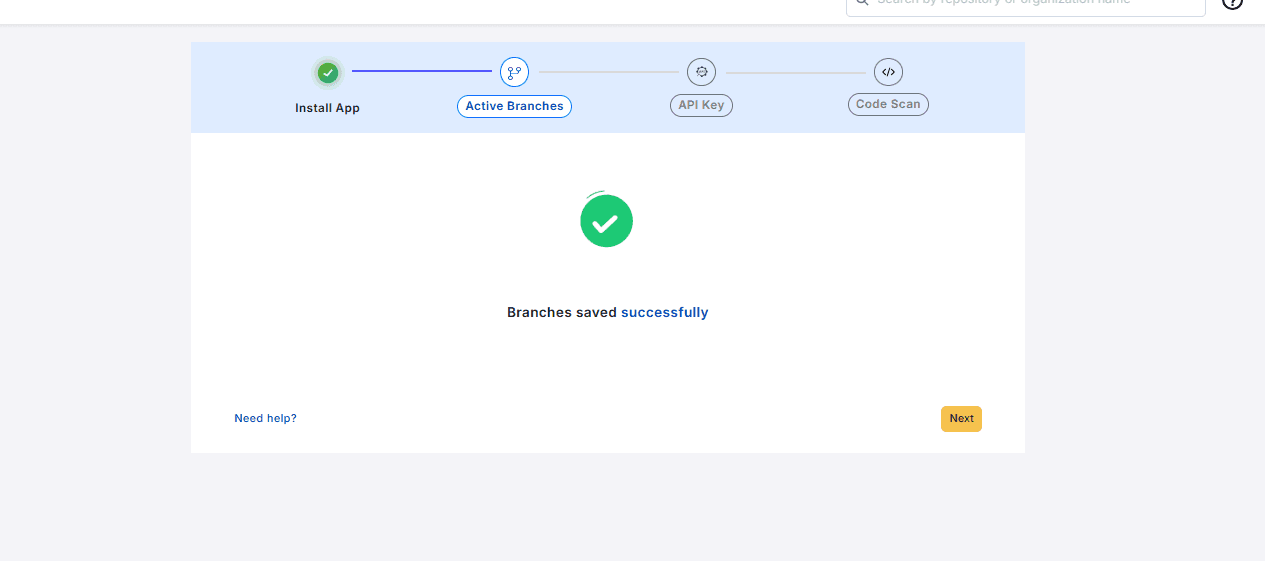The width and height of the screenshot is (1265, 561).
Task: Open help via top-right question mark icon
Action: point(1233,3)
